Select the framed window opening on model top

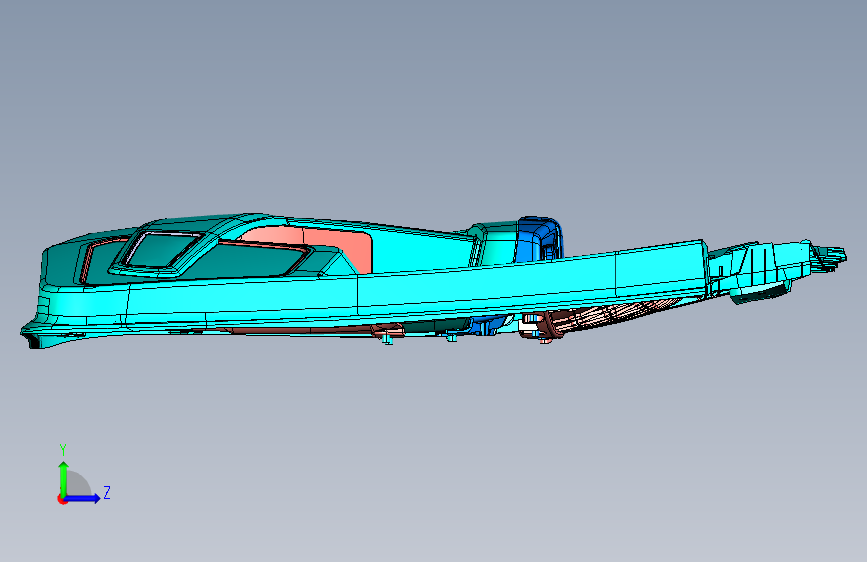click(x=161, y=249)
